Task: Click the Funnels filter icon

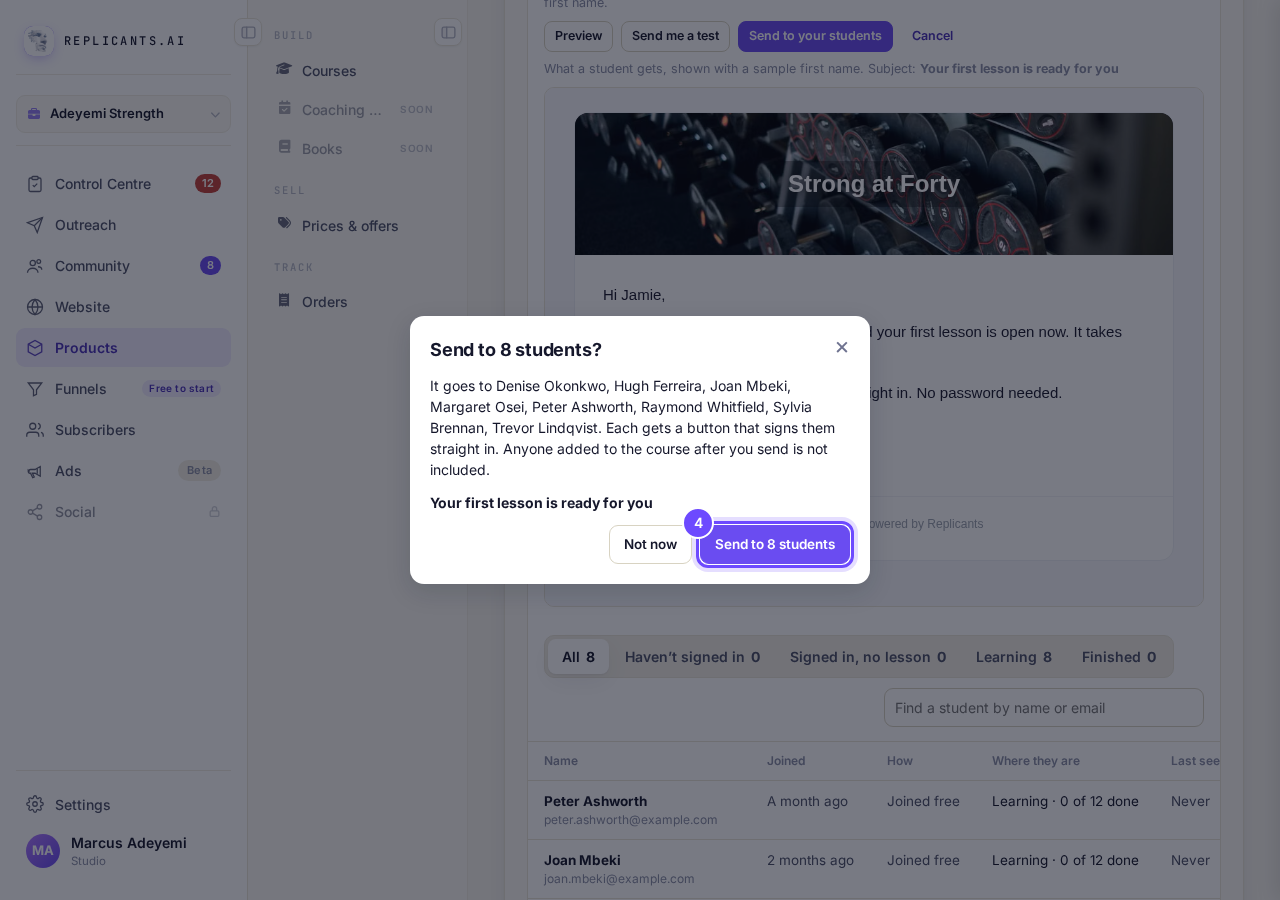Action: click(35, 389)
